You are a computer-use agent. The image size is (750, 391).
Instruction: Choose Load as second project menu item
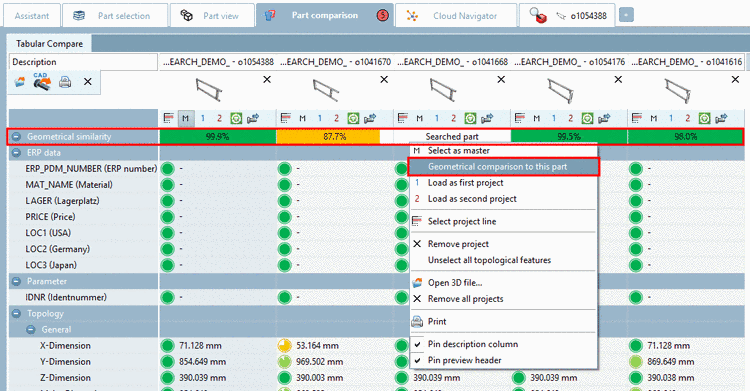coord(504,199)
